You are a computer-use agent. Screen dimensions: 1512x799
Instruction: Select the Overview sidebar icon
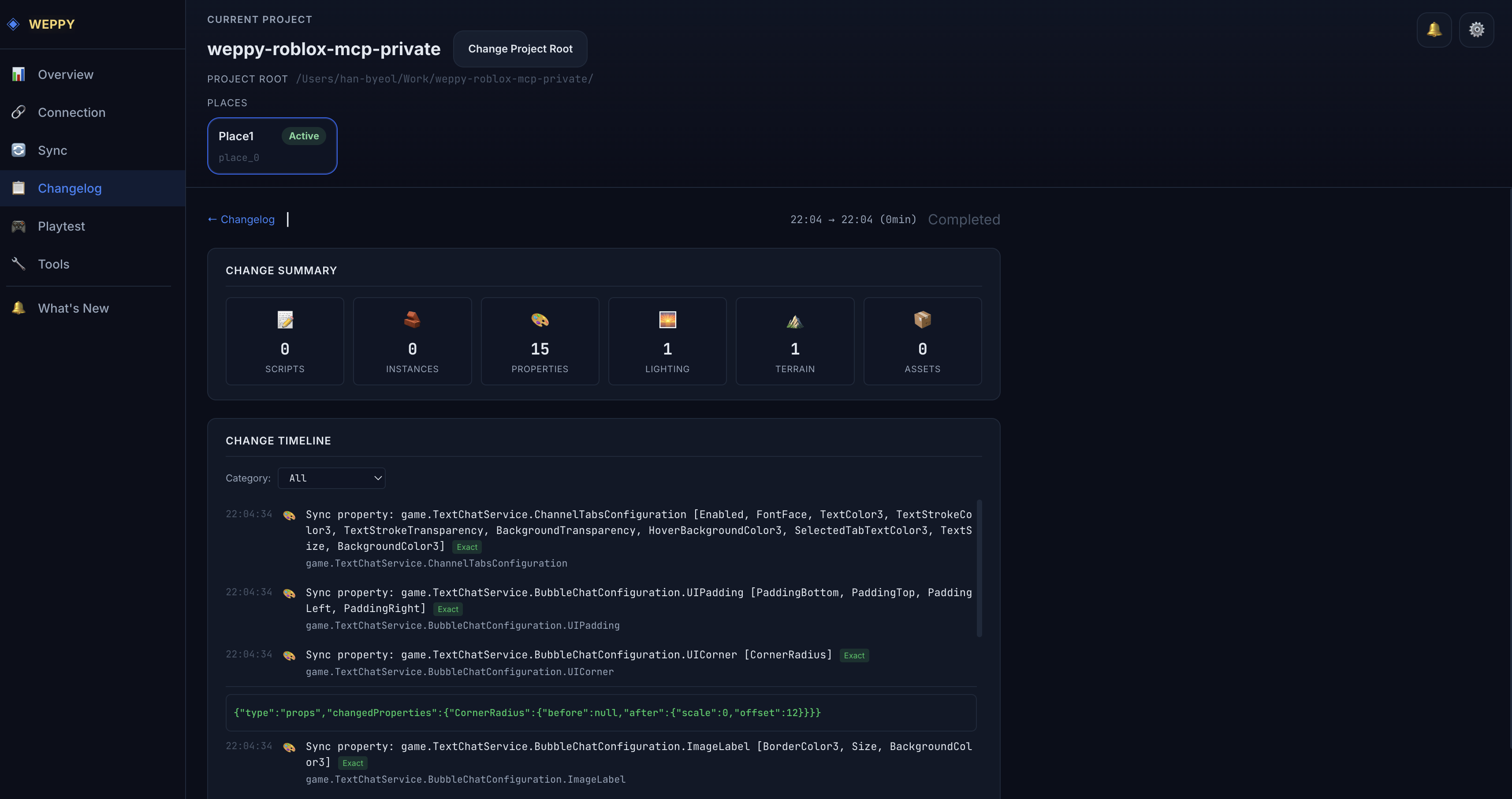[x=18, y=74]
